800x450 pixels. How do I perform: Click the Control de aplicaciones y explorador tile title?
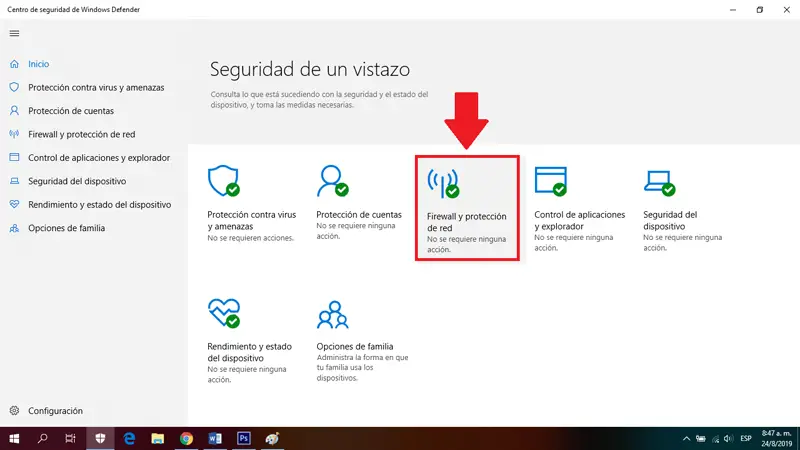[x=580, y=220]
